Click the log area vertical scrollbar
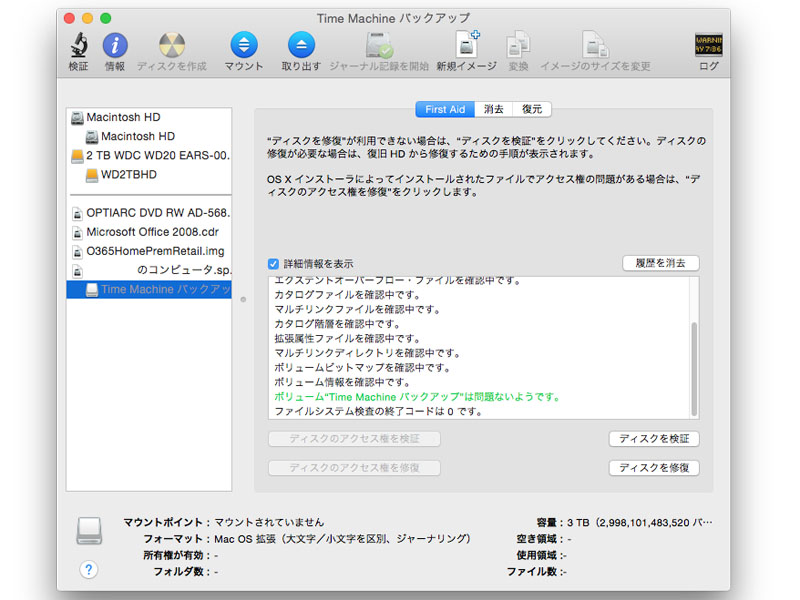The height and width of the screenshot is (600, 800). click(x=694, y=368)
